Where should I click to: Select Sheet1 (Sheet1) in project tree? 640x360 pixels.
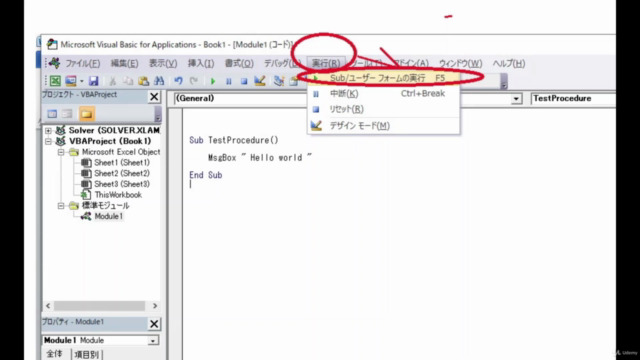[122, 162]
